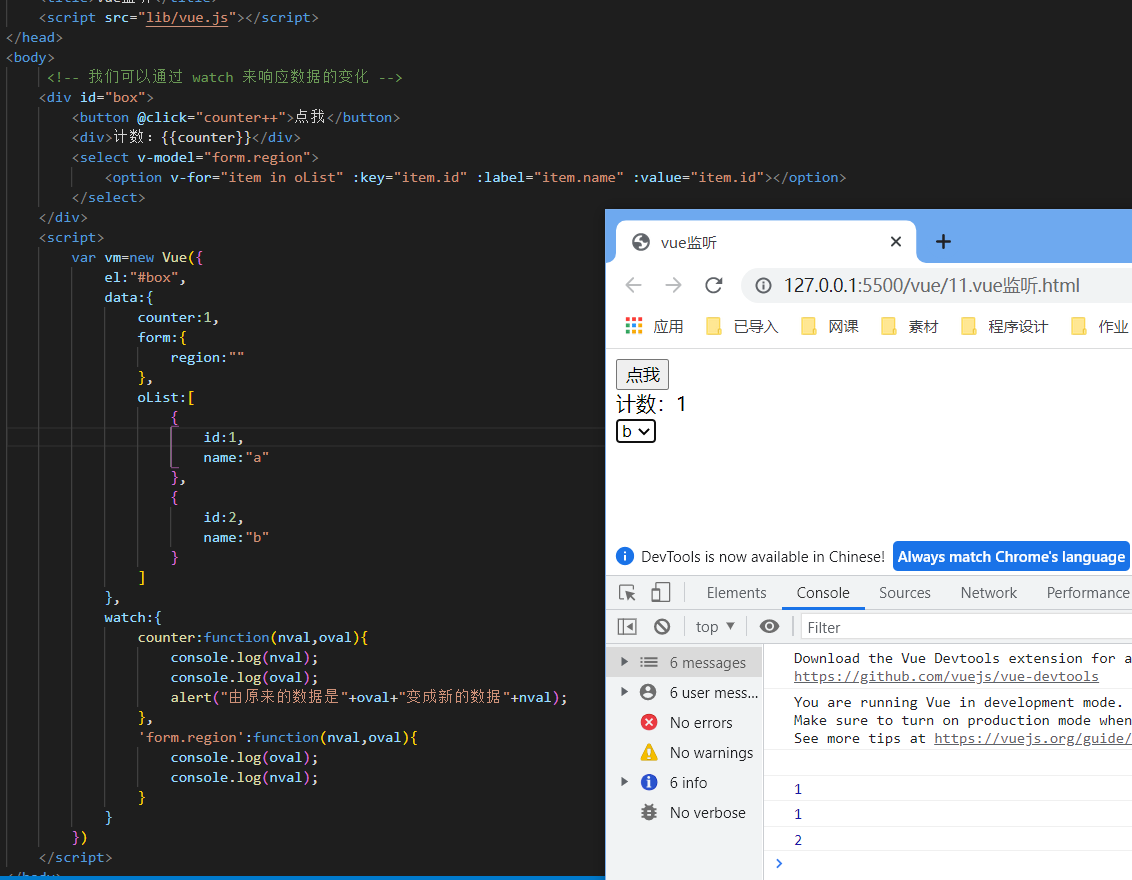Click the id:2 line in code

[223, 518]
